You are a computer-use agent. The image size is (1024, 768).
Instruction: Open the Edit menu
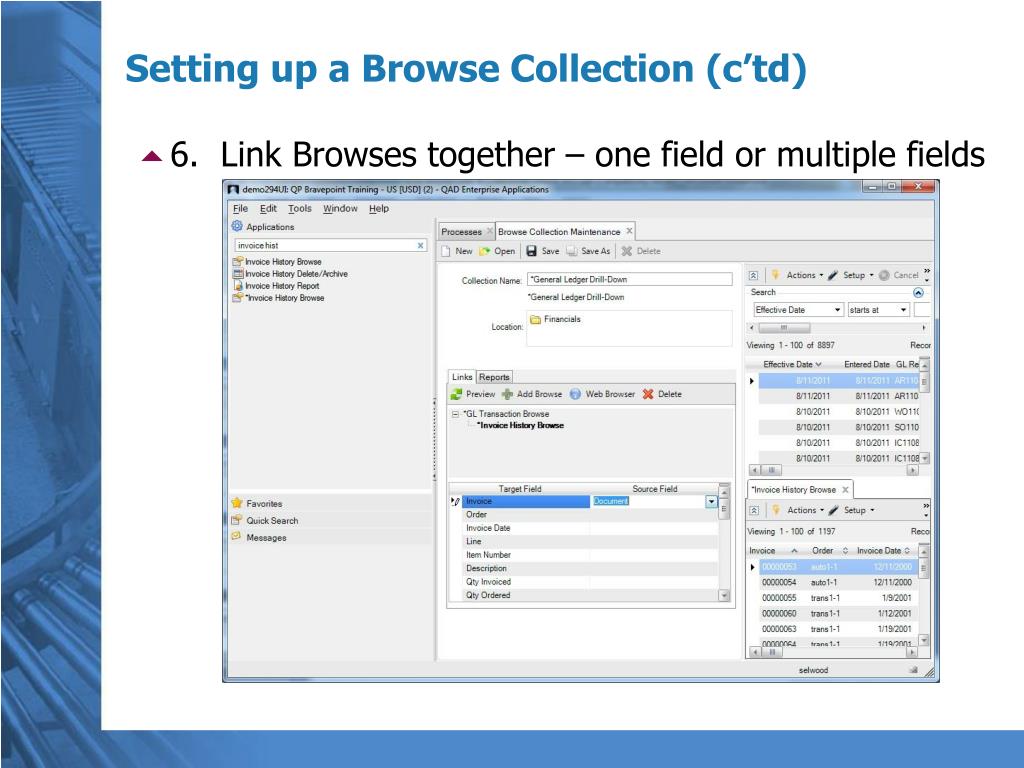click(268, 208)
